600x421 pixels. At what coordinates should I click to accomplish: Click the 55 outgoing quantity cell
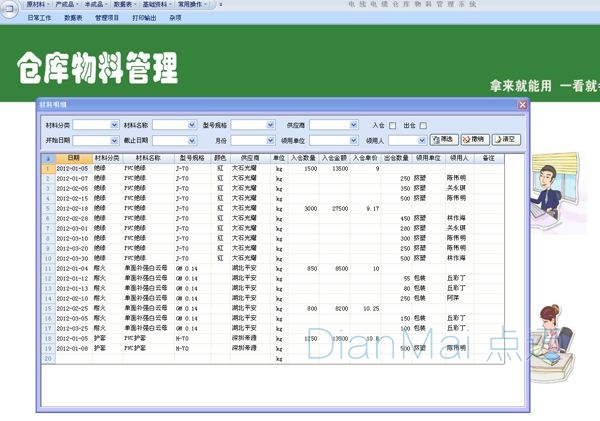pos(396,278)
